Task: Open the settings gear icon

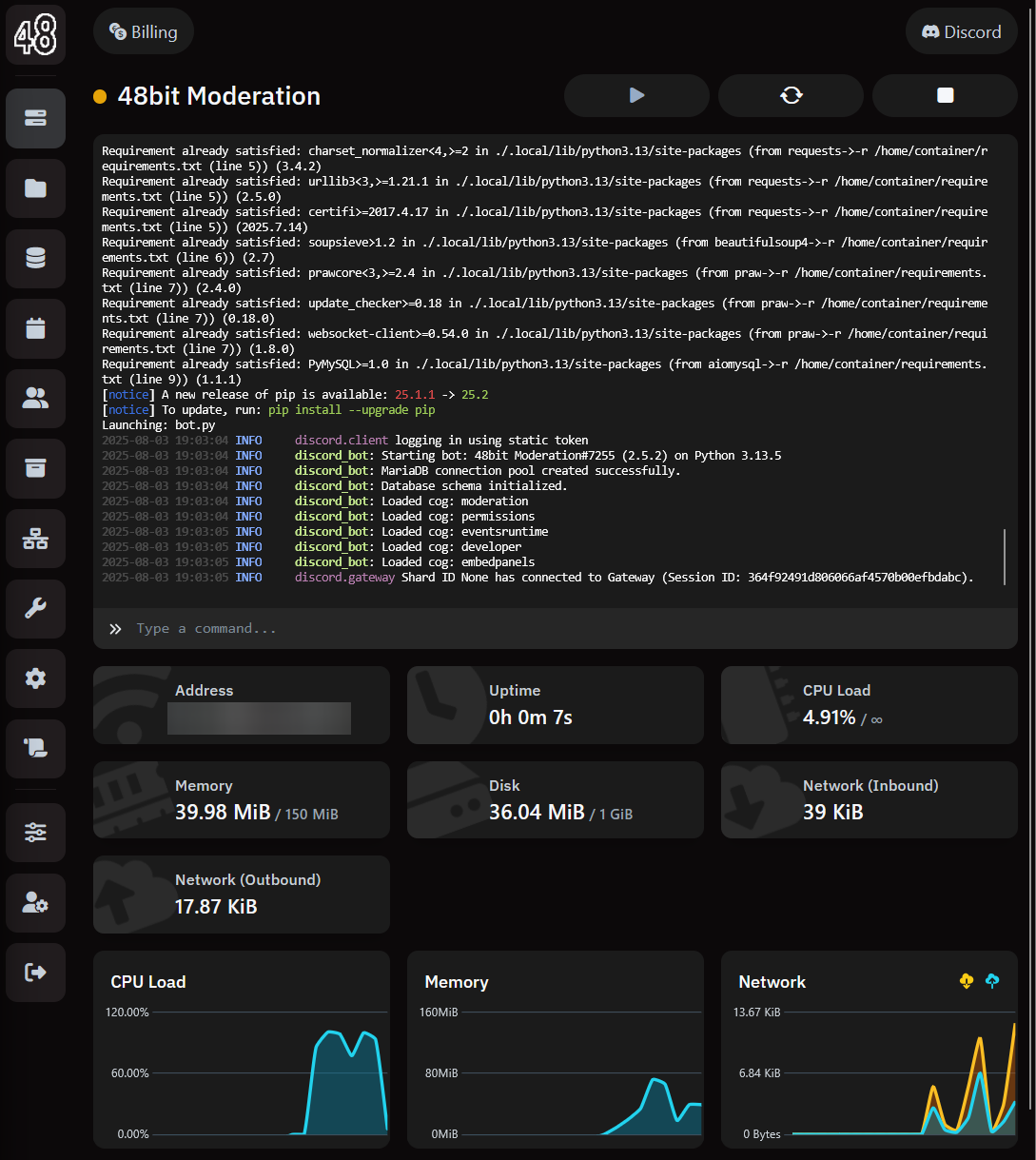Action: (36, 678)
